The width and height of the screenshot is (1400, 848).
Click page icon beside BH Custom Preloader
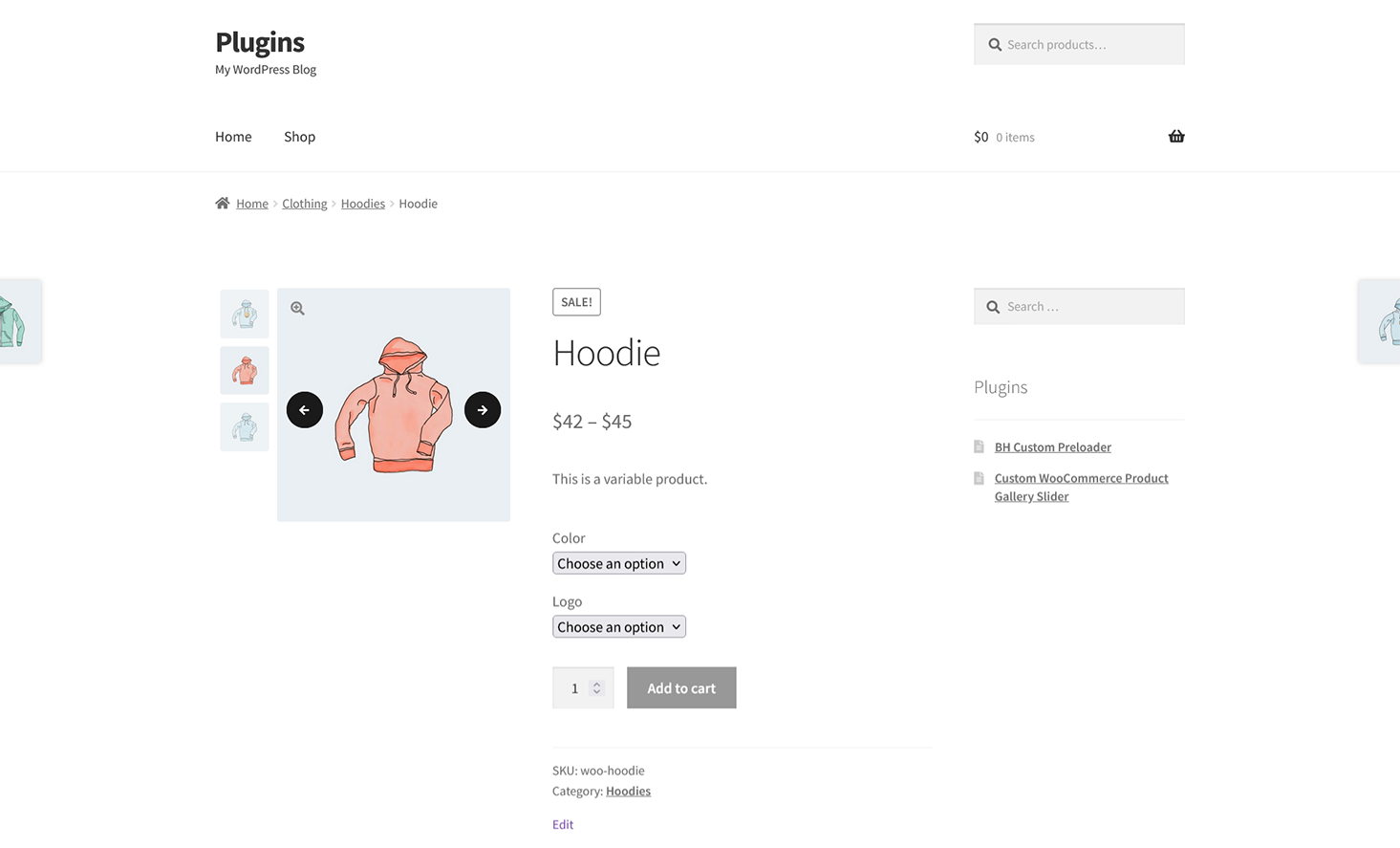(979, 446)
